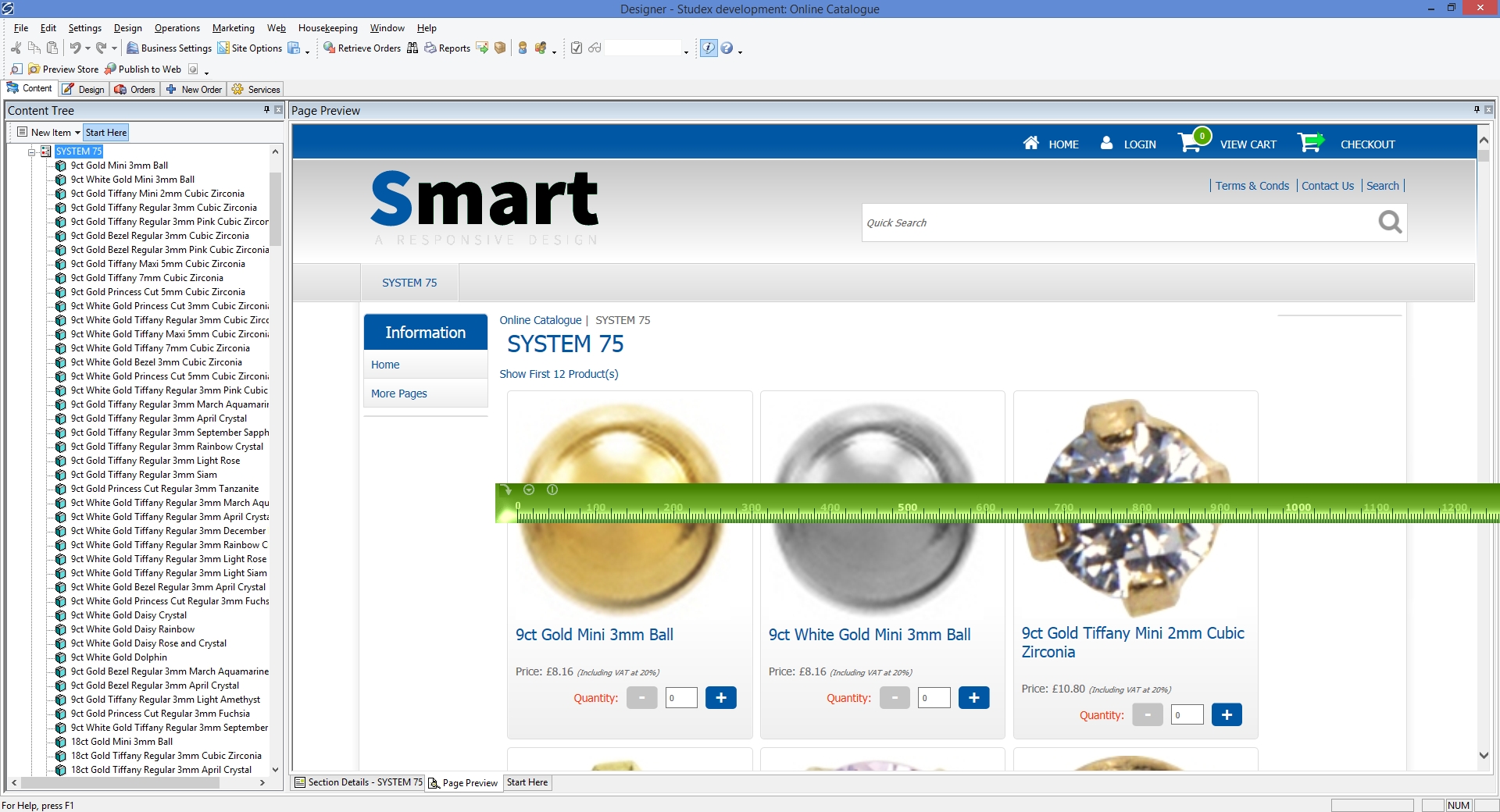Collapse the SYSTEM 75 tree node
This screenshot has height=812, width=1500.
pyautogui.click(x=32, y=151)
